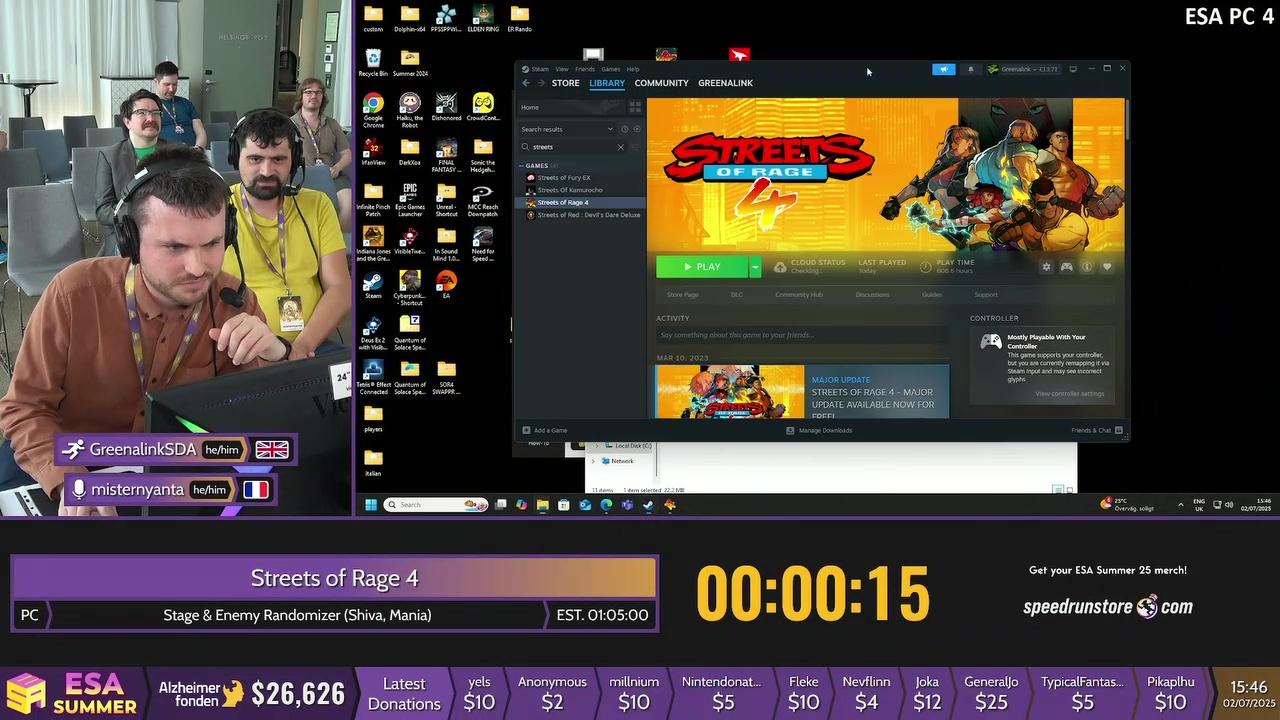The image size is (1280, 720).
Task: Open Manage Downloads in Steam
Action: 819,431
